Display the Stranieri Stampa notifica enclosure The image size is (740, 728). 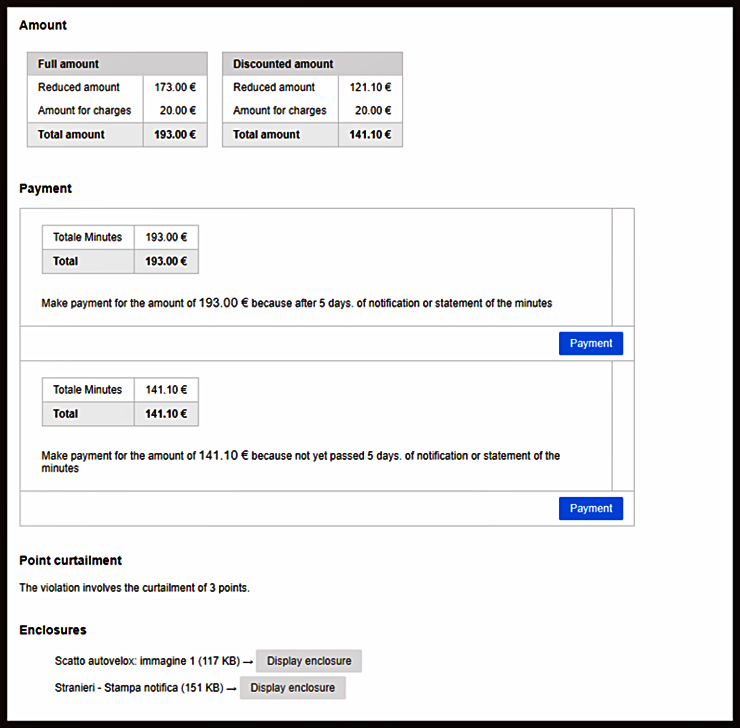coord(292,688)
